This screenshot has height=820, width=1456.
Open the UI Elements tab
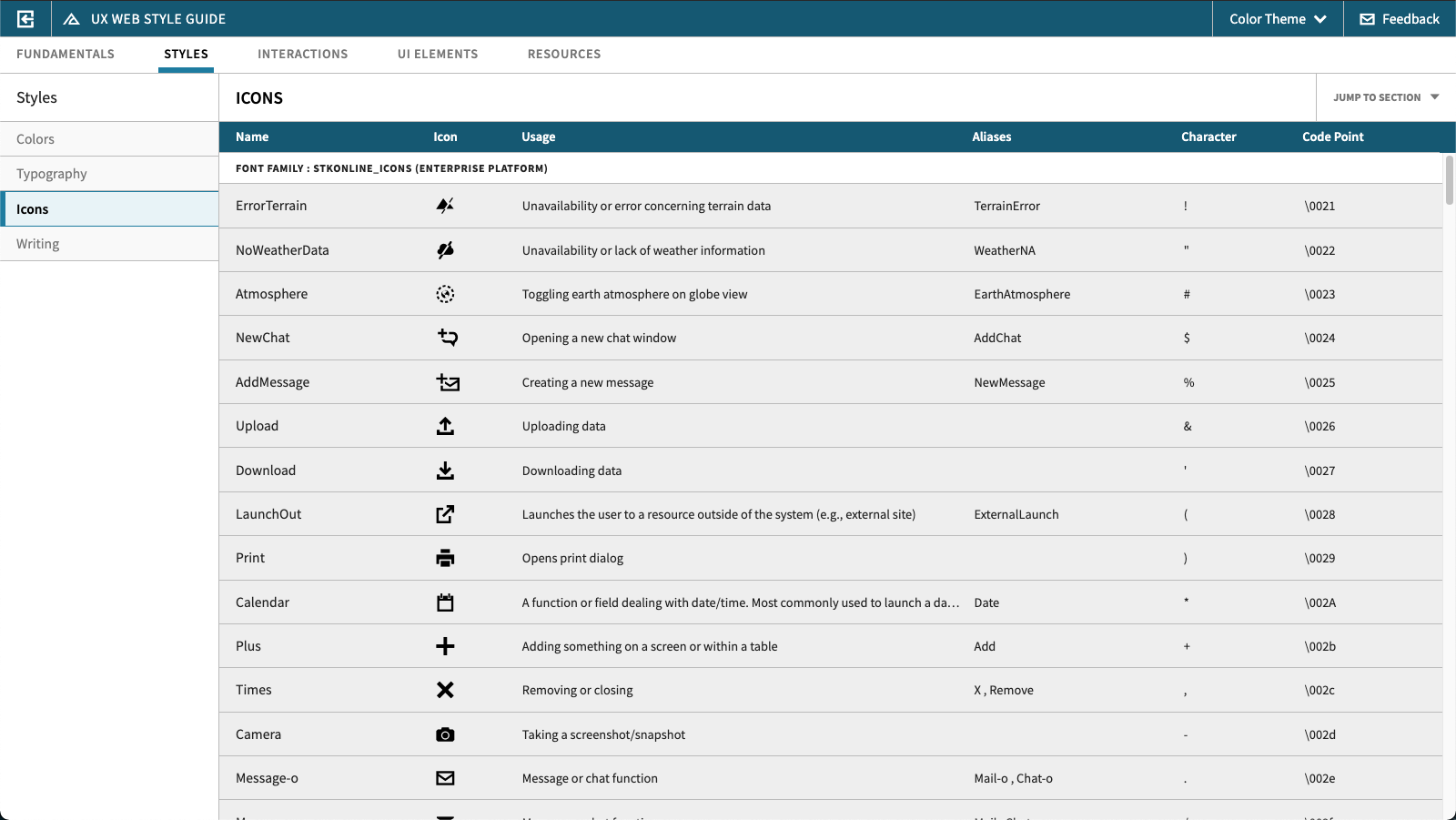pos(438,54)
